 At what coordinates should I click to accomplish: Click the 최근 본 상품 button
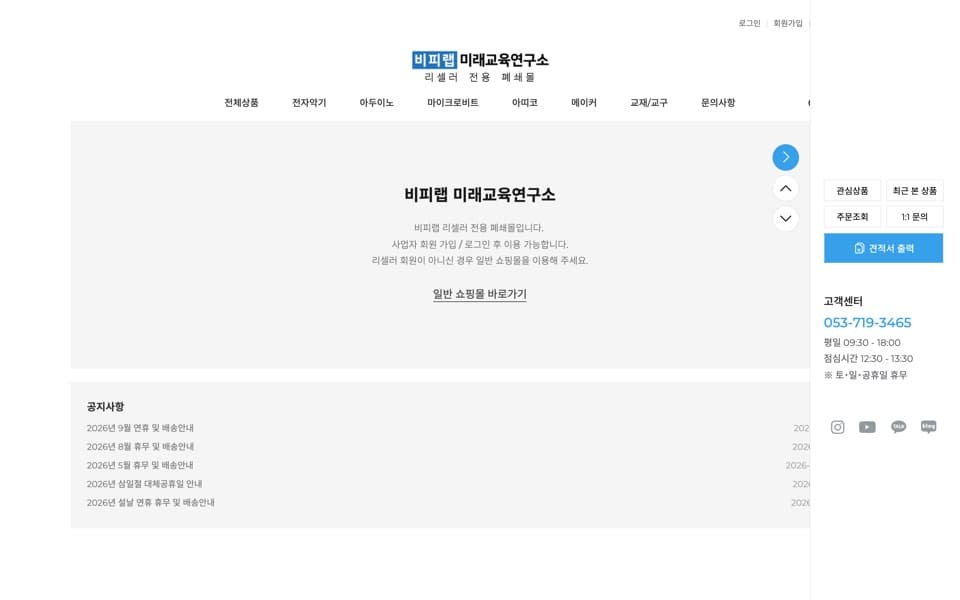[915, 191]
